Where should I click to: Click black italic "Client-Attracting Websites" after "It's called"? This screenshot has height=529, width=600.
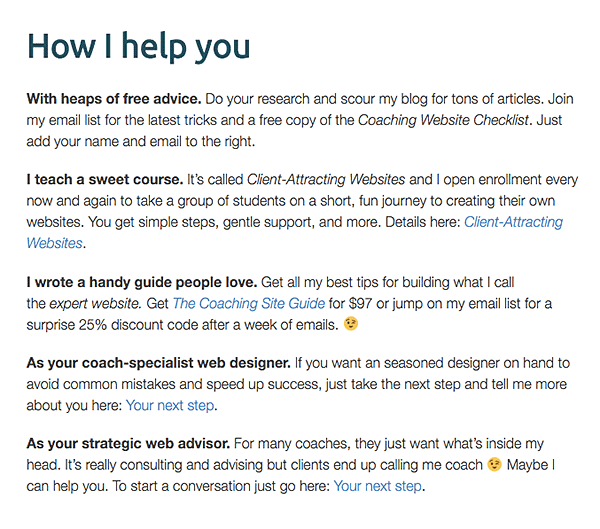click(326, 180)
